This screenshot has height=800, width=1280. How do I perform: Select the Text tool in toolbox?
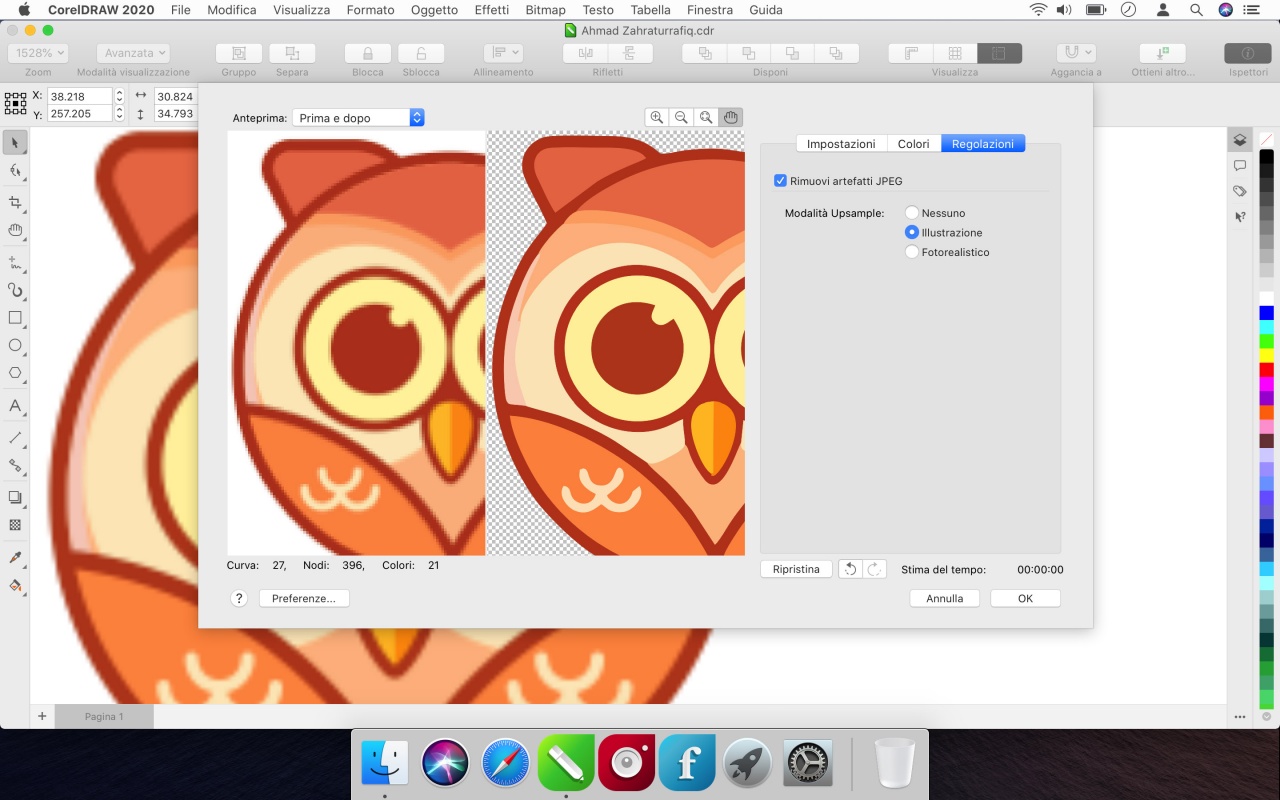[15, 406]
